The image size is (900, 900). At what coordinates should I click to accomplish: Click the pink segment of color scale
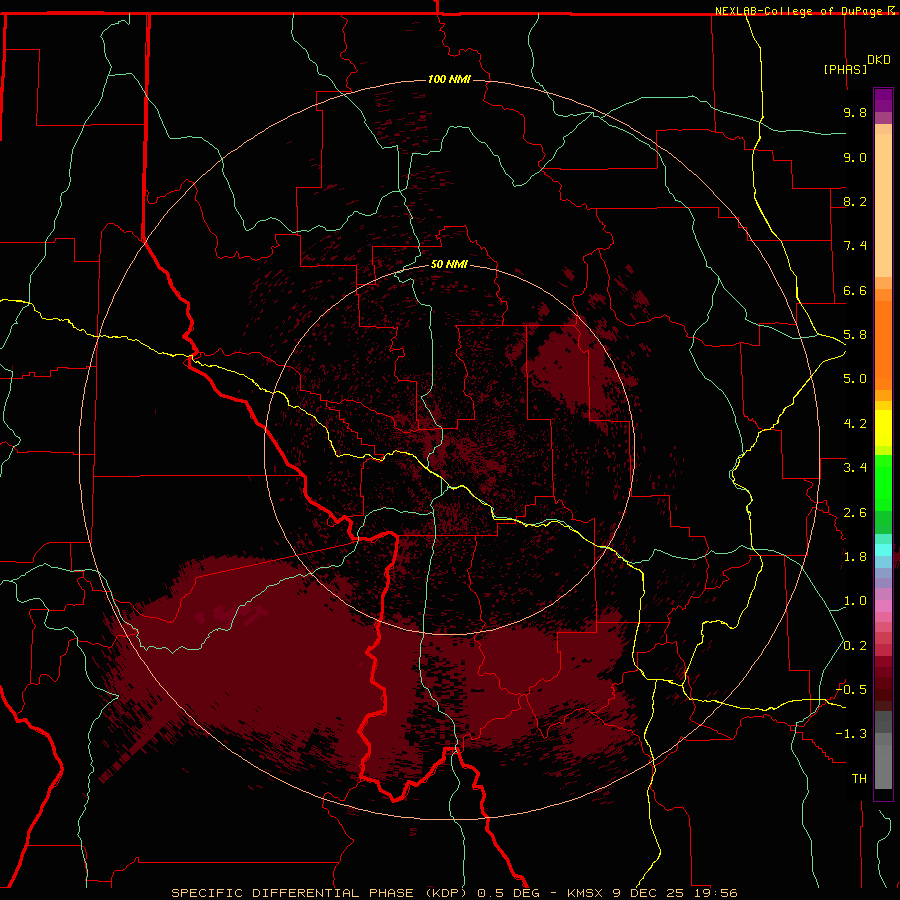coord(883,606)
